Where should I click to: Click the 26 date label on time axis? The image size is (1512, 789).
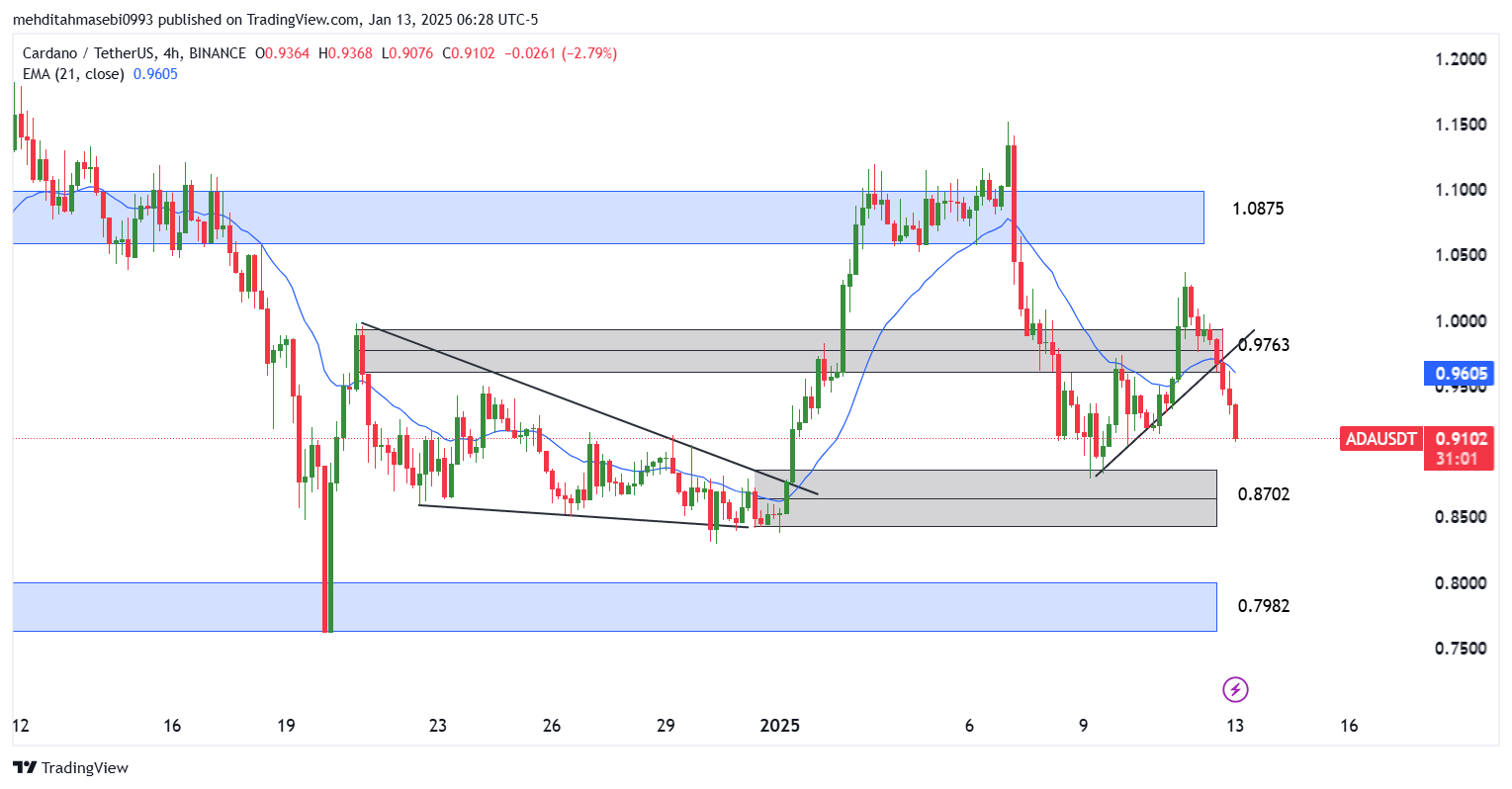point(552,726)
